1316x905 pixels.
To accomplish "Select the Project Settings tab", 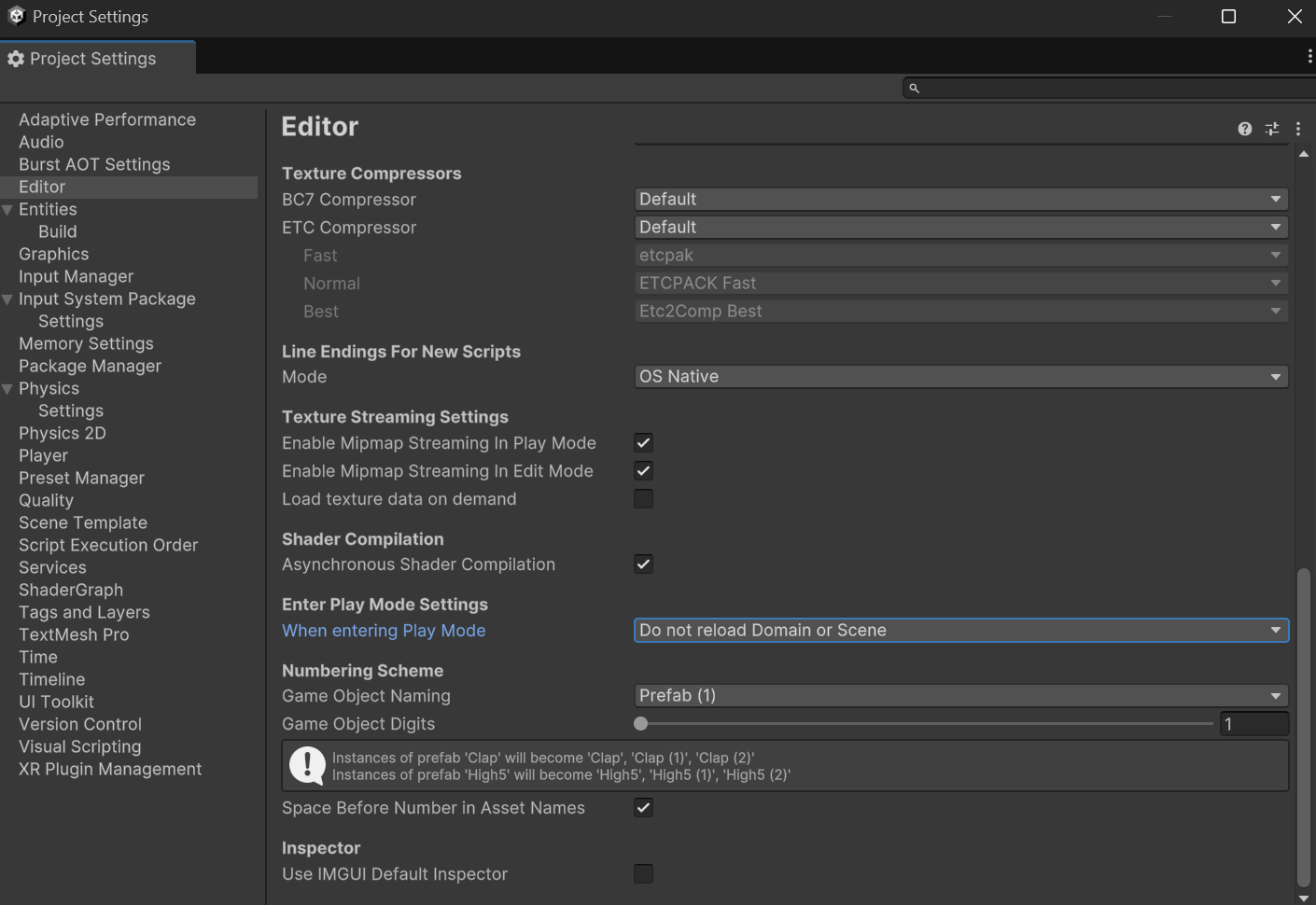I will pyautogui.click(x=98, y=59).
